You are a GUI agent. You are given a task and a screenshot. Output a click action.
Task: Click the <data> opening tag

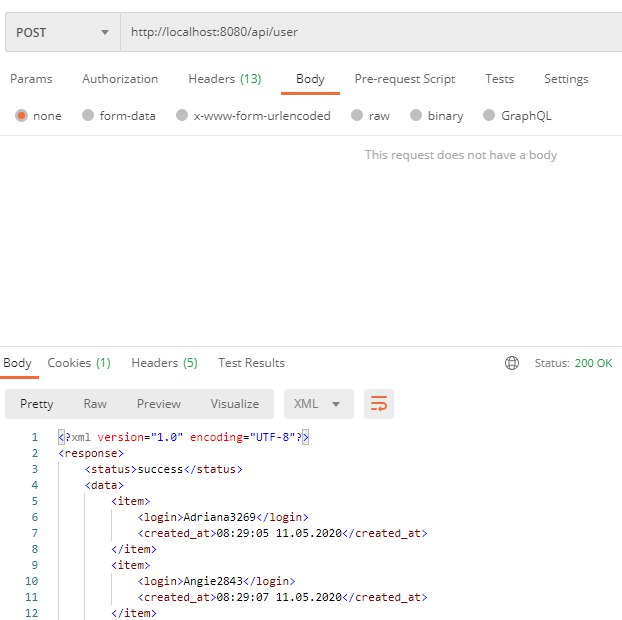104,485
